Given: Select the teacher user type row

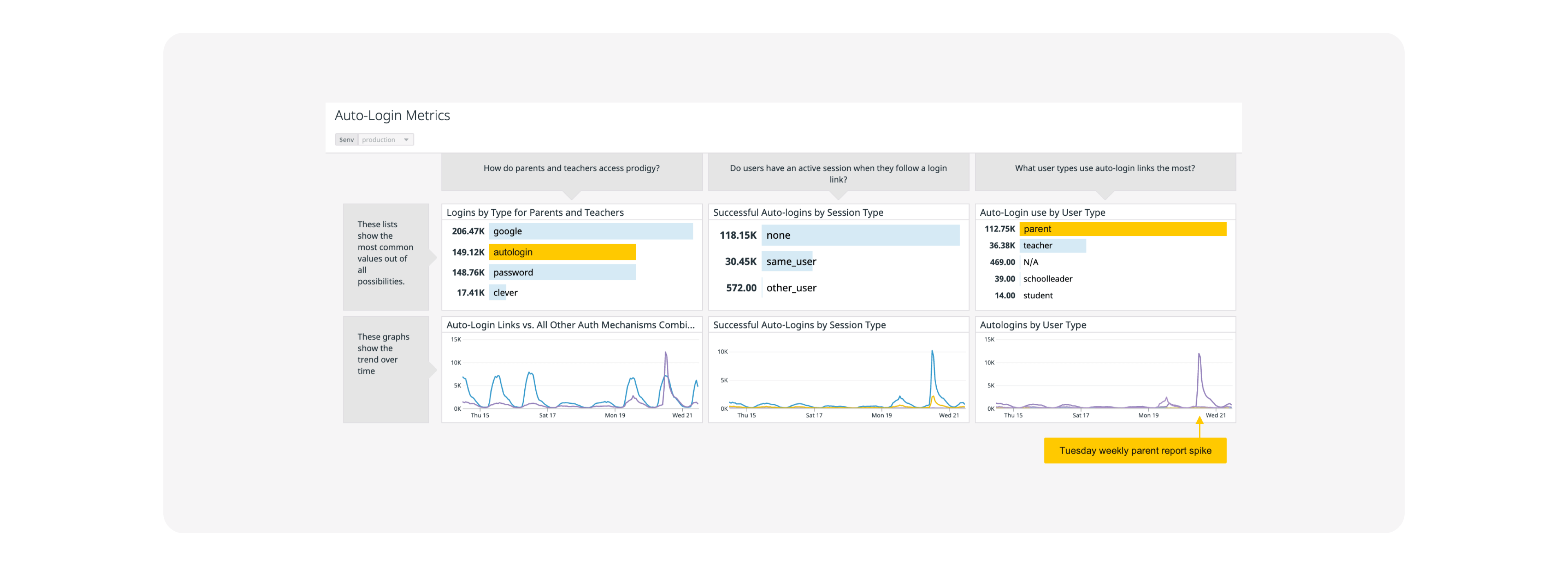Looking at the screenshot, I should click(x=1105, y=246).
